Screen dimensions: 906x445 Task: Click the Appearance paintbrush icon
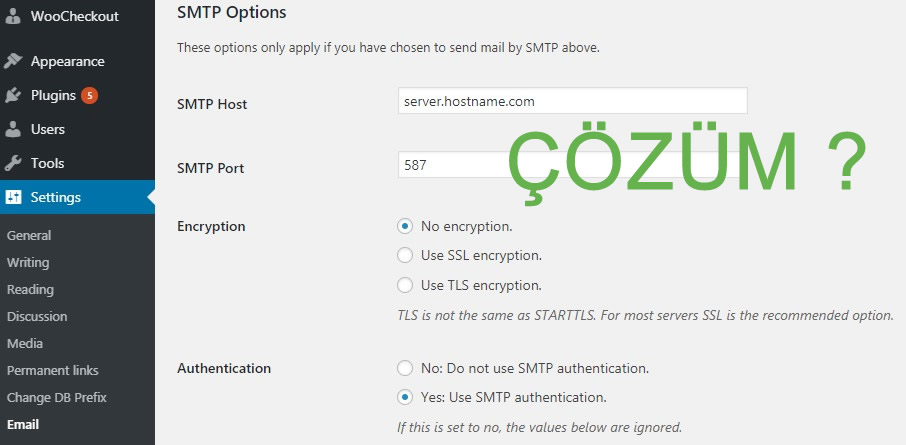[13, 61]
